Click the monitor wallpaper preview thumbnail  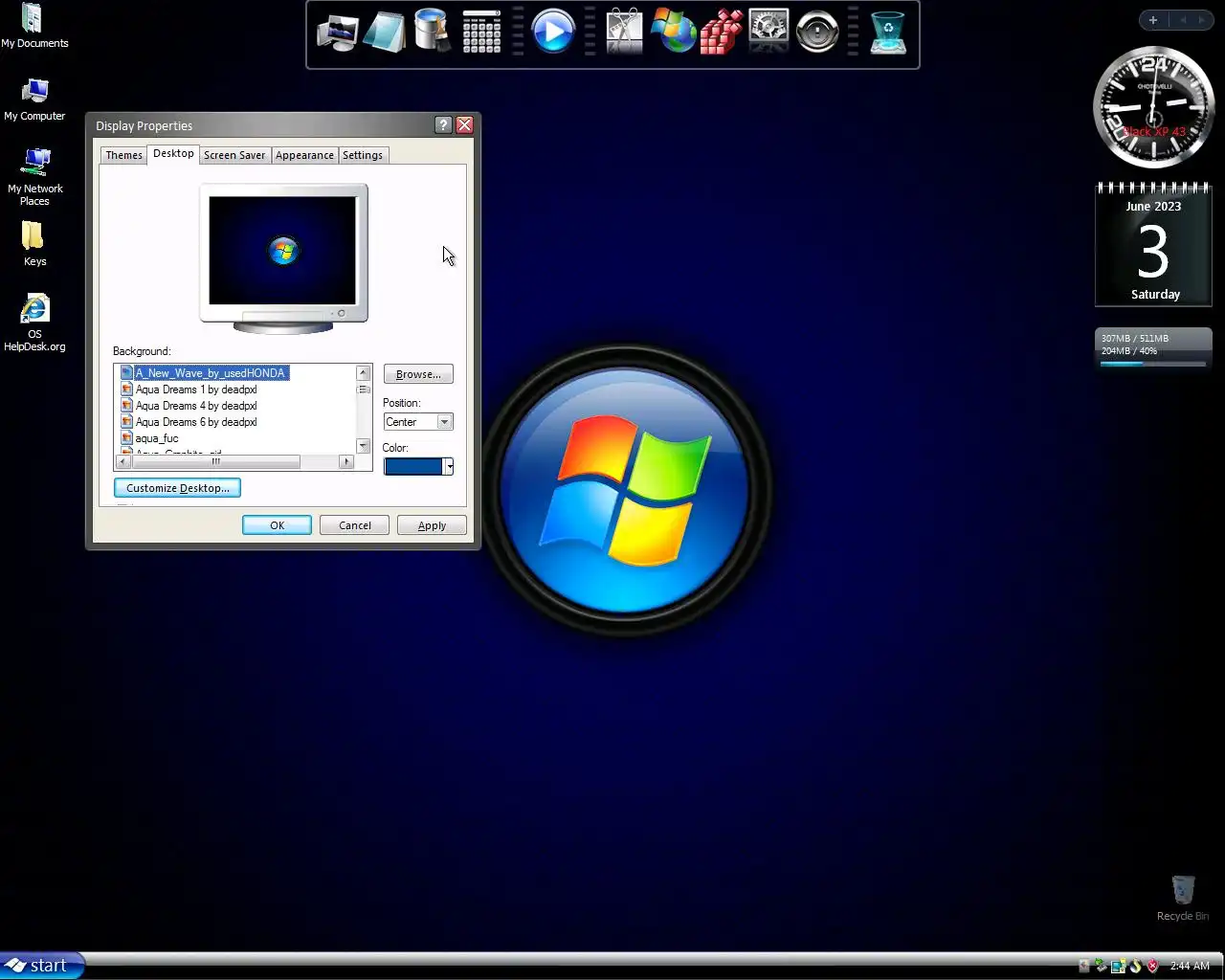(282, 251)
